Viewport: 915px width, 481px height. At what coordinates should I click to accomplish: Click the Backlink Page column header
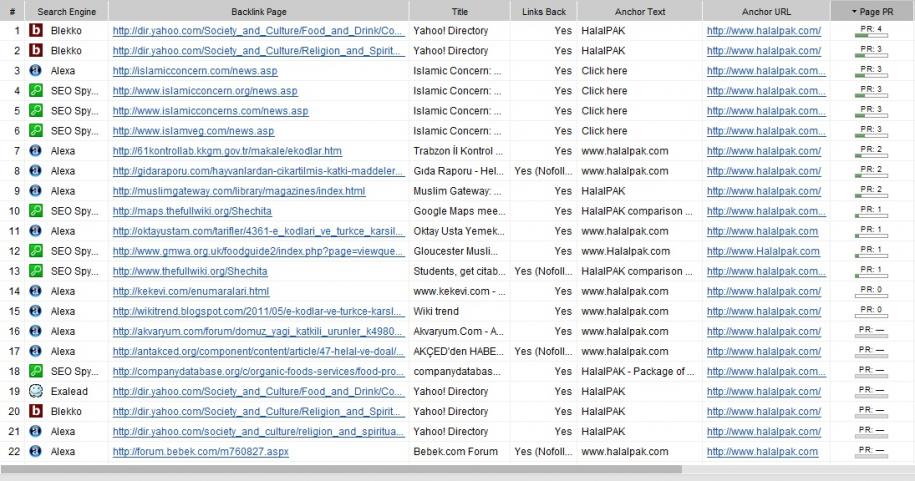coord(258,10)
